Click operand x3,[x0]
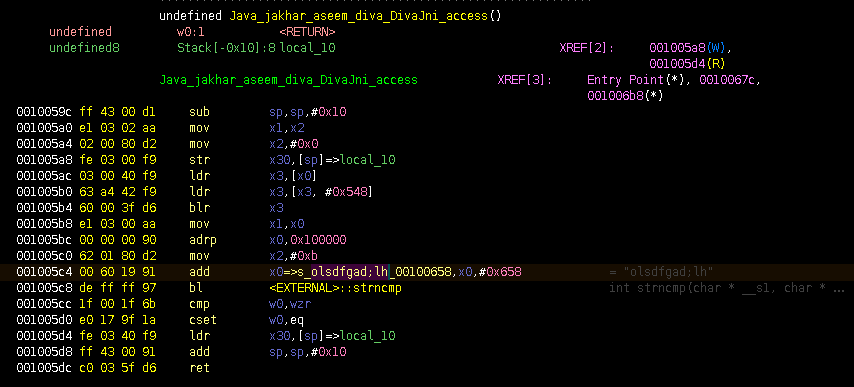Image resolution: width=854 pixels, height=387 pixels. tap(294, 176)
